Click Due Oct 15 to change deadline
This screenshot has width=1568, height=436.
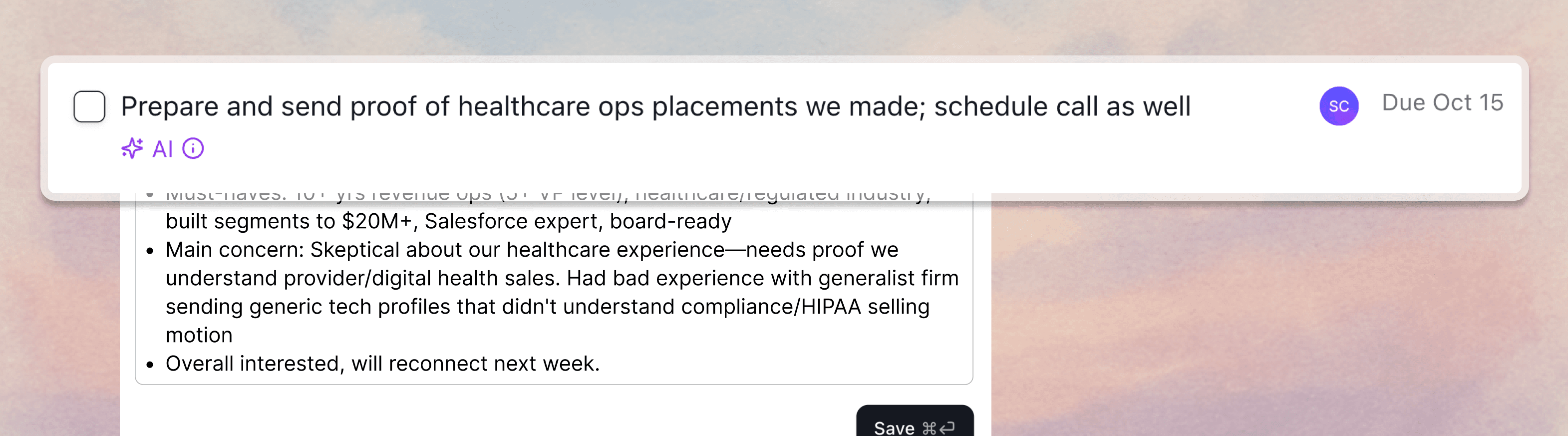click(x=1444, y=102)
